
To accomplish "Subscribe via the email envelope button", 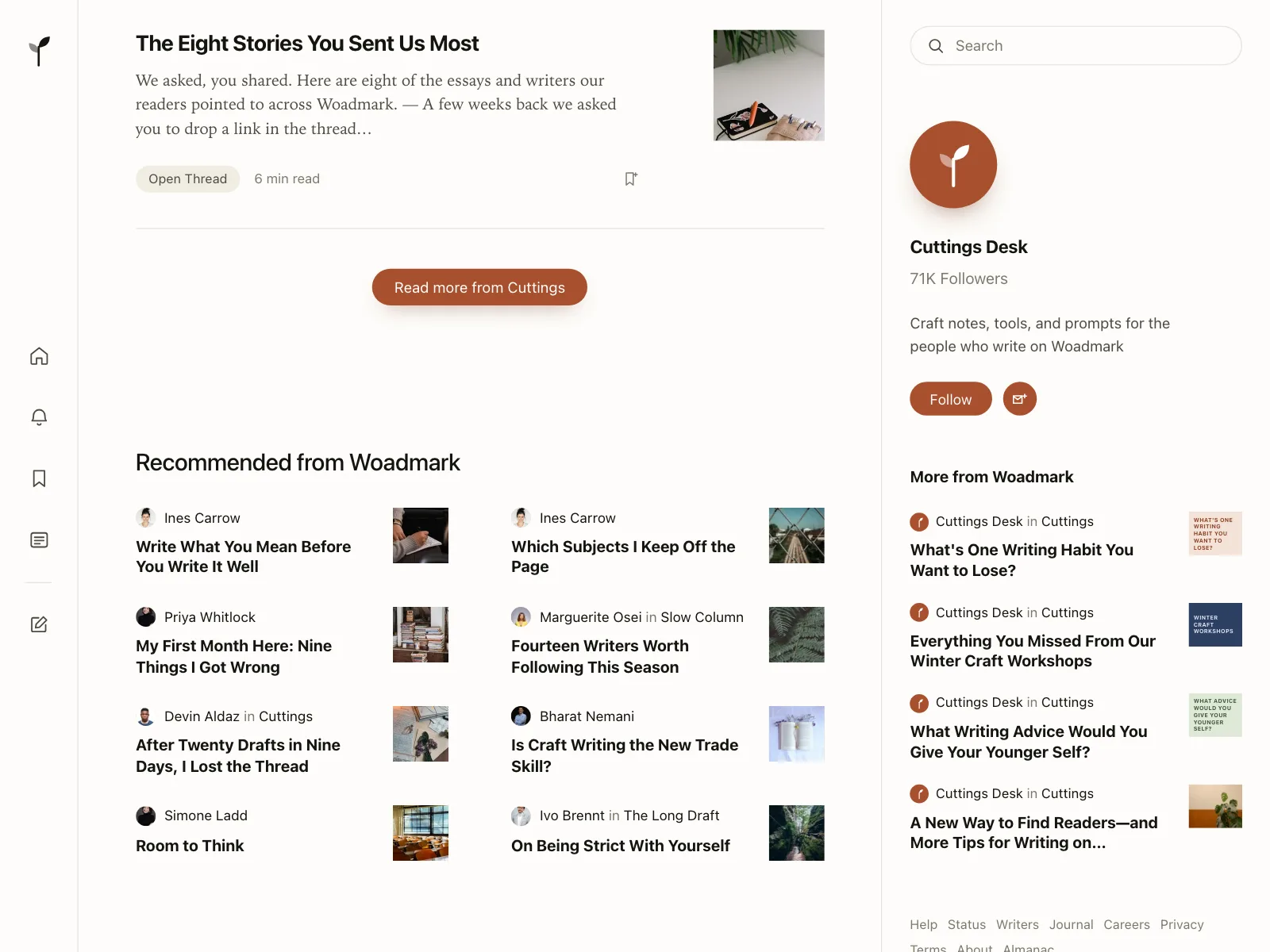I will coord(1020,398).
